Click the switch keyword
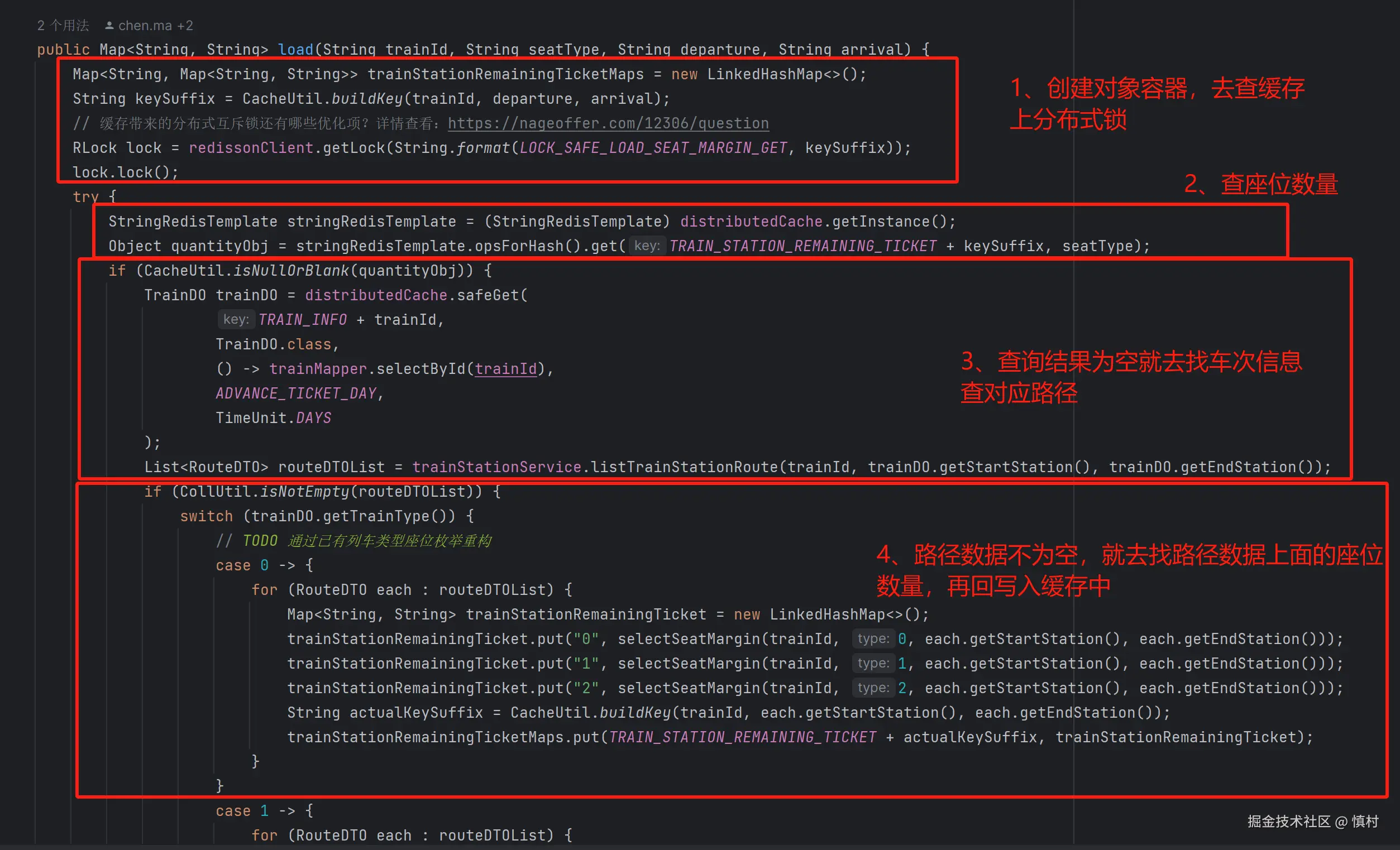Screen dimensions: 1400x850 206,516
